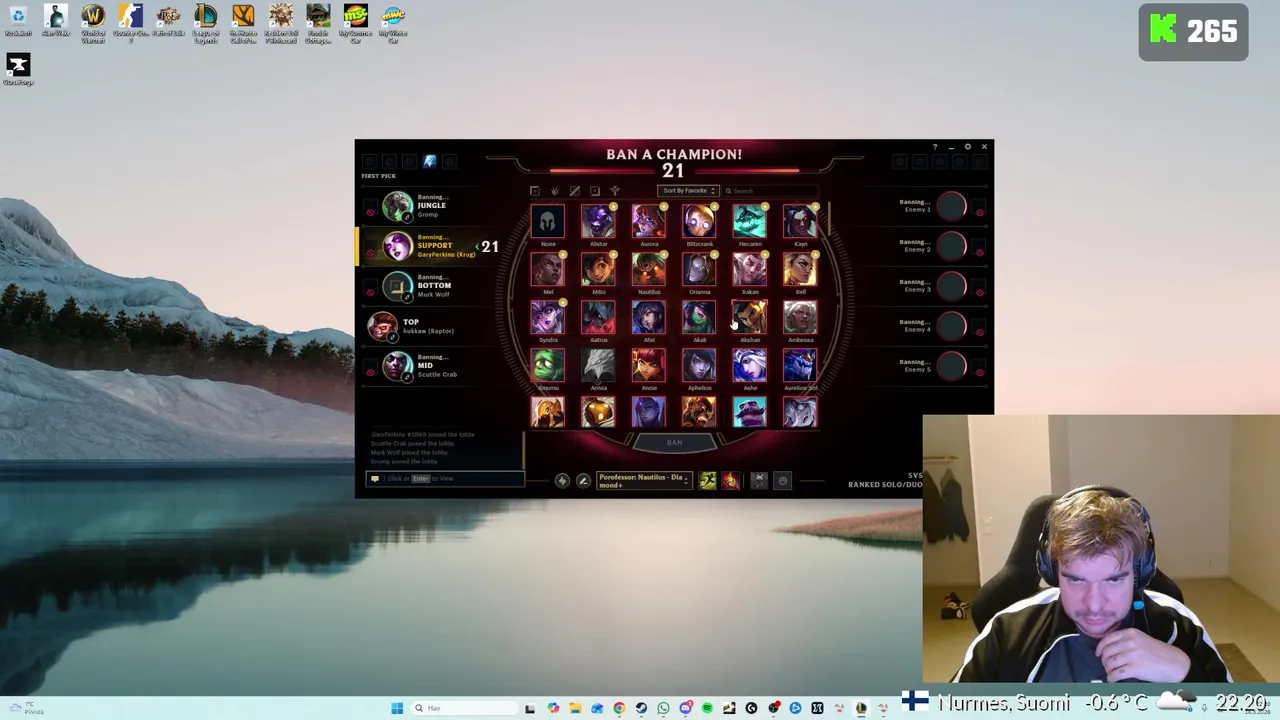Choose Mel champion portrait
Screen dimensions: 1280x720
click(x=548, y=269)
